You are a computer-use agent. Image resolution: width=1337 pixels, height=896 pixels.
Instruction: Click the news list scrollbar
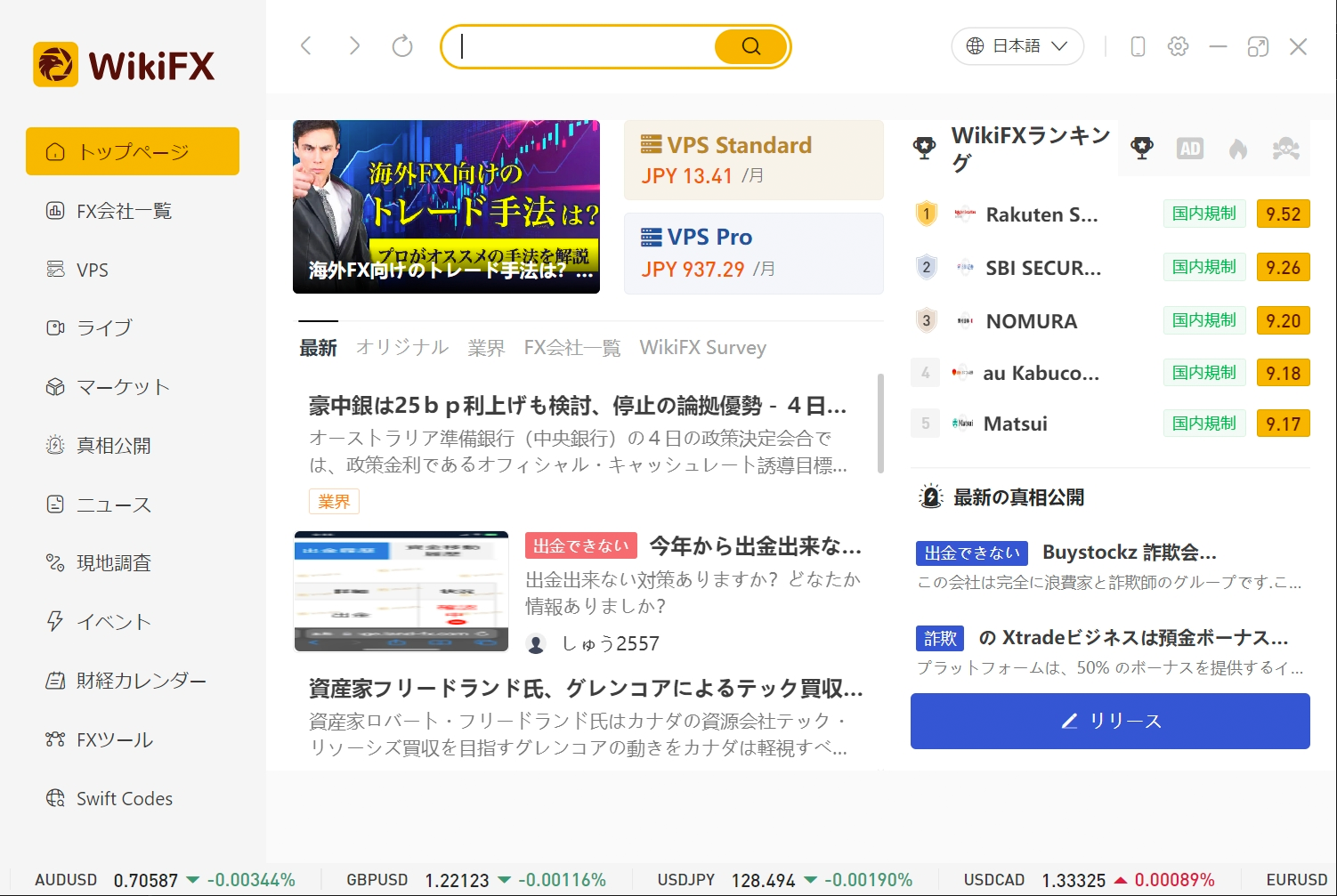click(x=880, y=424)
